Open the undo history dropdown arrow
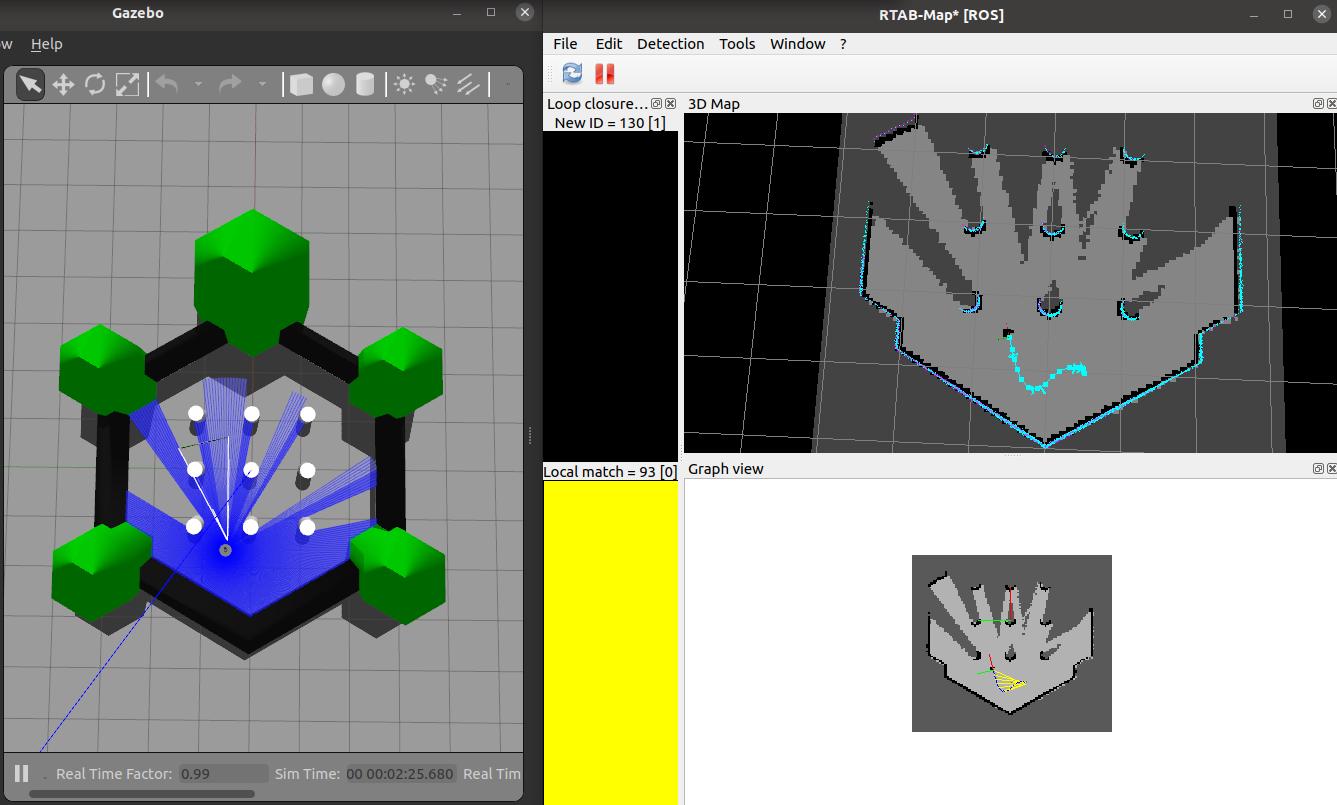The width and height of the screenshot is (1337, 805). pyautogui.click(x=198, y=85)
